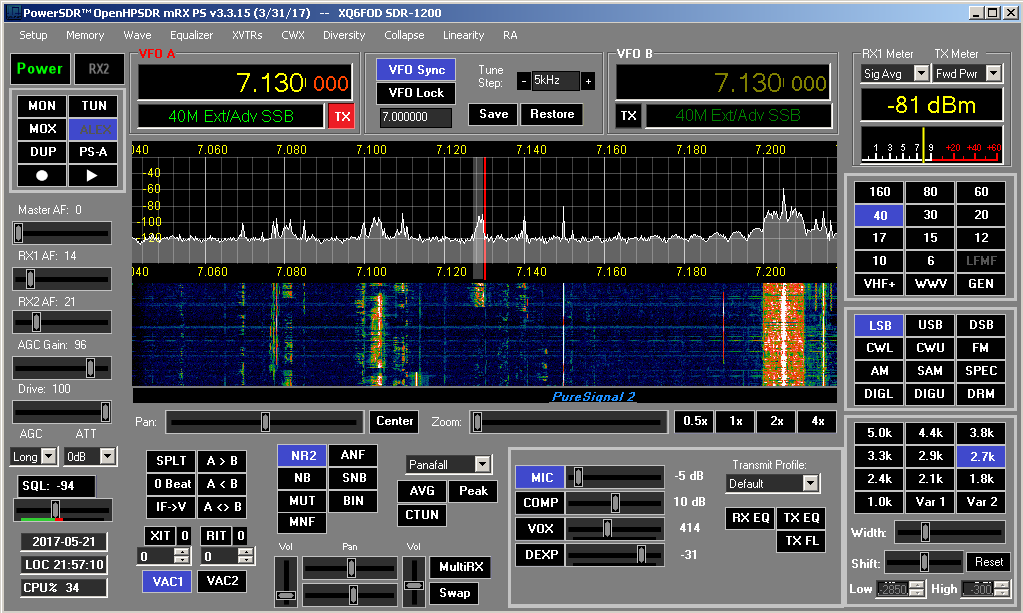Click the tune step minus button
This screenshot has height=613, width=1023.
pyautogui.click(x=523, y=81)
